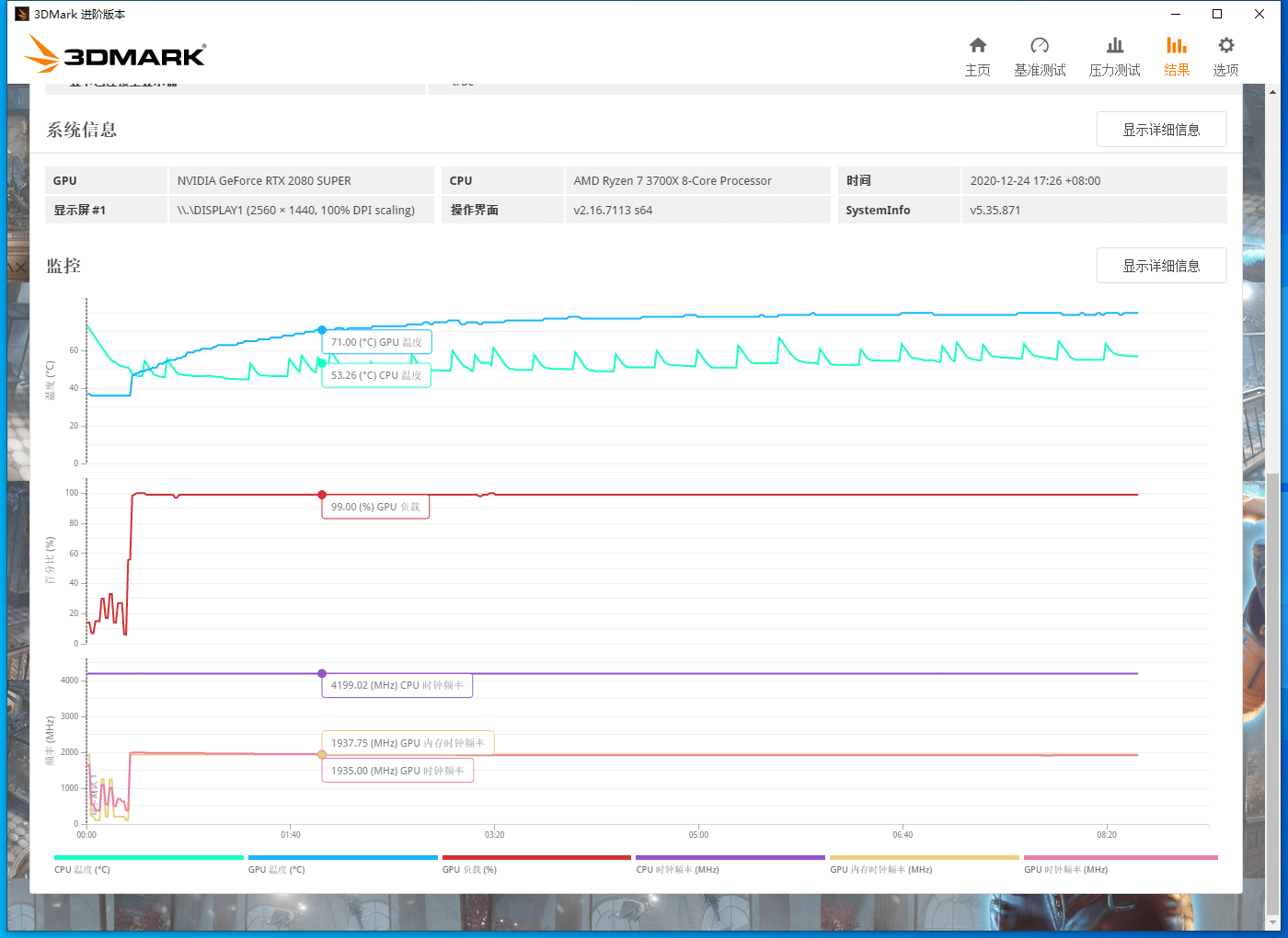Click the green GPU 温度 color bar
The height and width of the screenshot is (938, 1288).
click(342, 856)
